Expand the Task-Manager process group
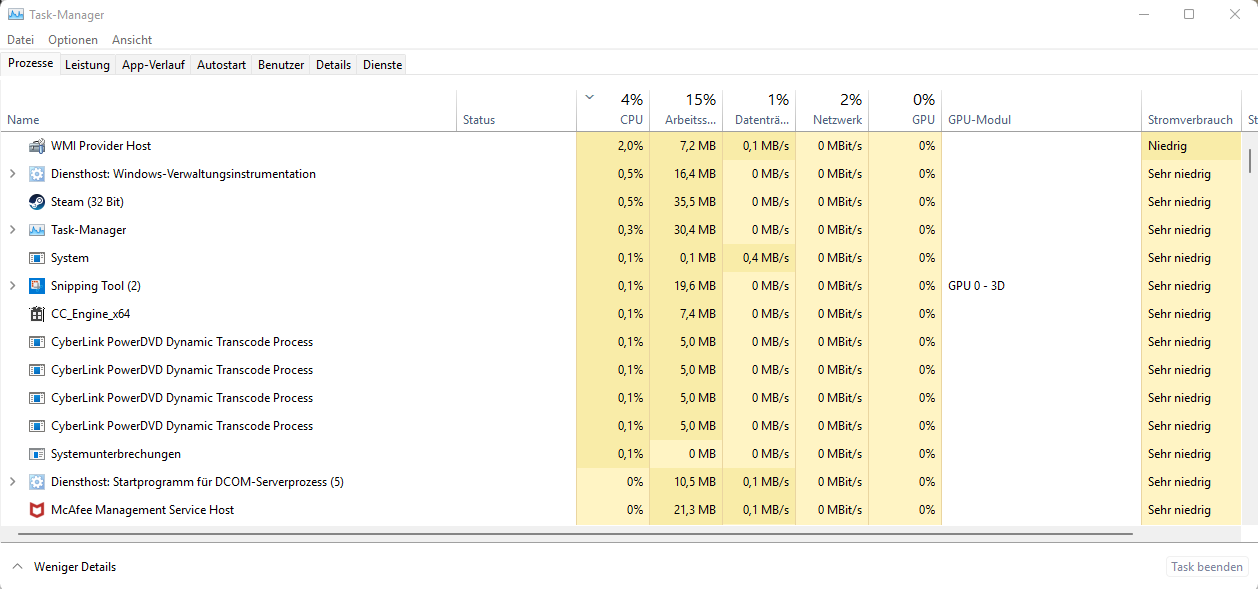The height and width of the screenshot is (589, 1258). coord(12,230)
